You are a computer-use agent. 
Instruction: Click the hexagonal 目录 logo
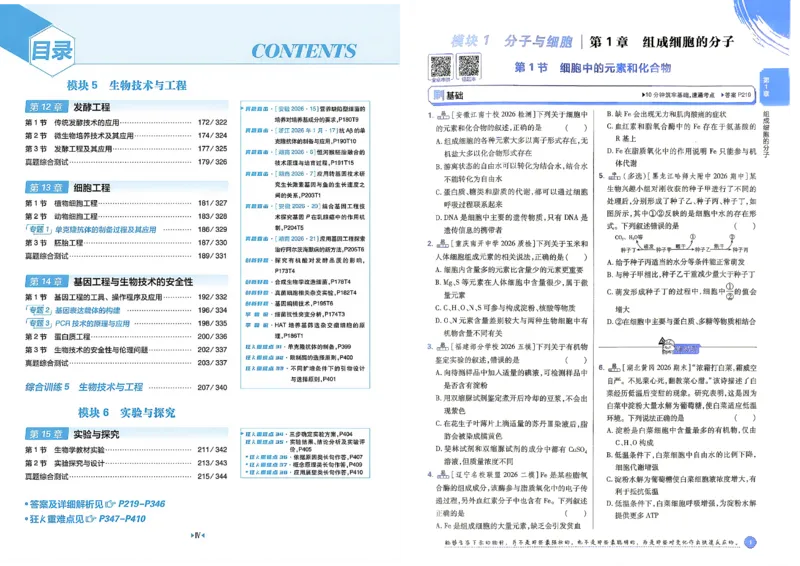point(51,50)
